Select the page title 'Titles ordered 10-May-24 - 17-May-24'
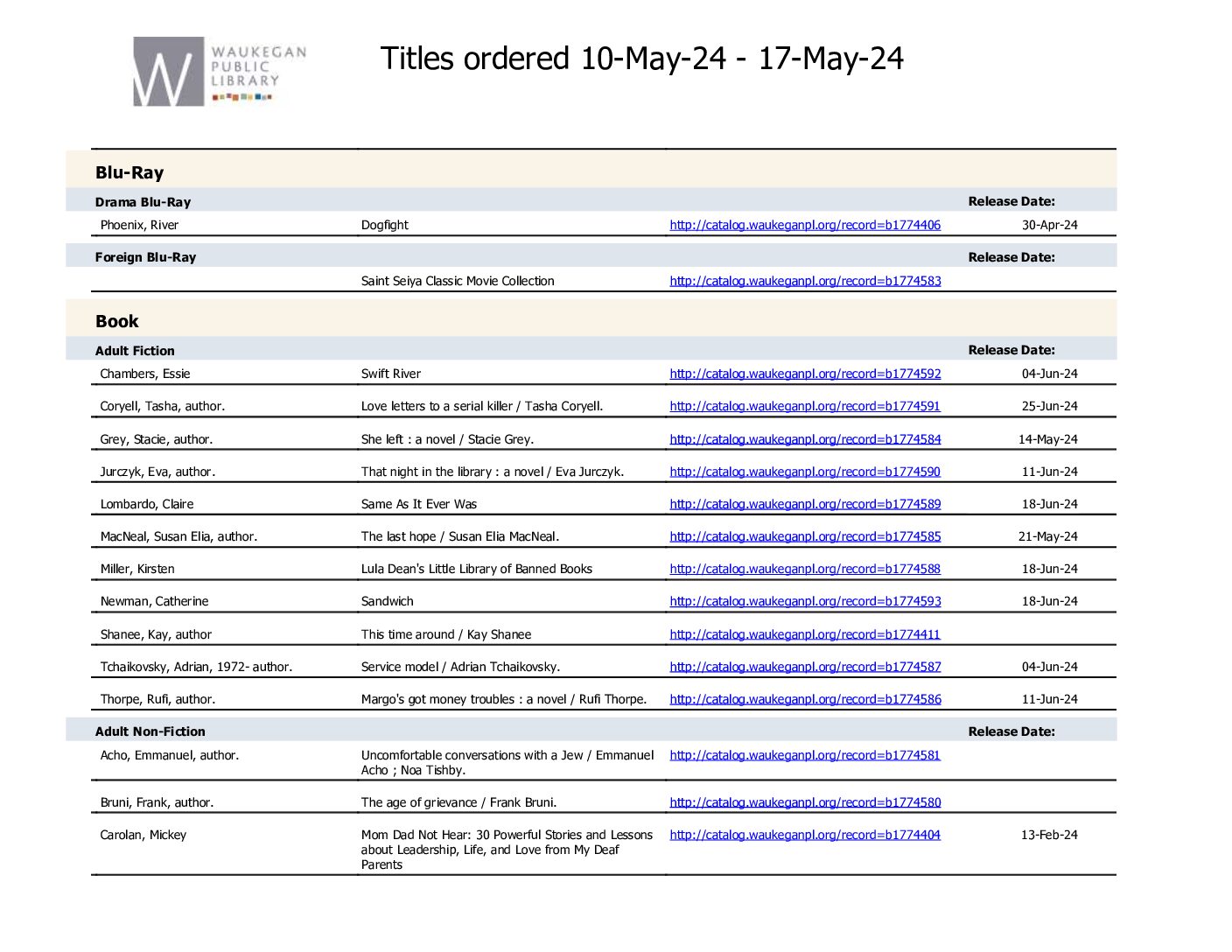Image resolution: width=1232 pixels, height=952 pixels. click(x=641, y=59)
